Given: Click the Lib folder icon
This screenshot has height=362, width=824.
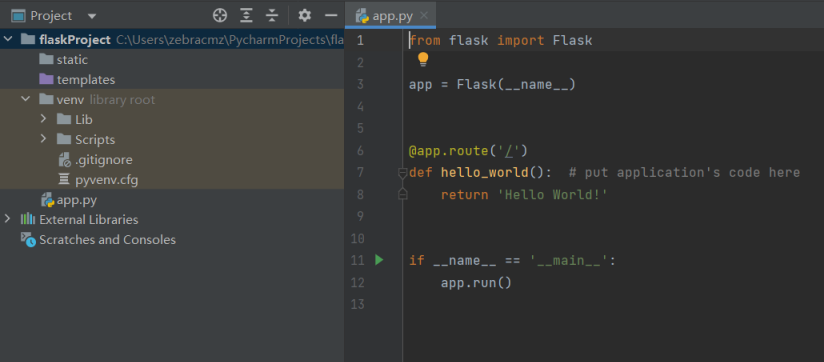Looking at the screenshot, I should click(64, 119).
